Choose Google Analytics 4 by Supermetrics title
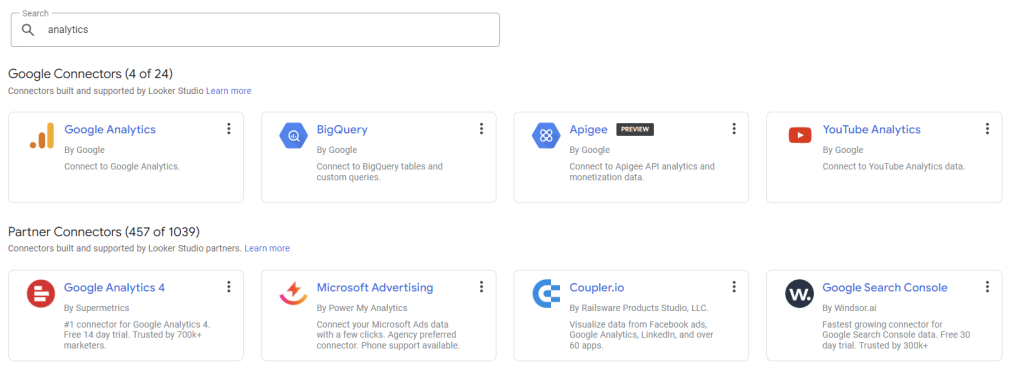 pyautogui.click(x=114, y=287)
